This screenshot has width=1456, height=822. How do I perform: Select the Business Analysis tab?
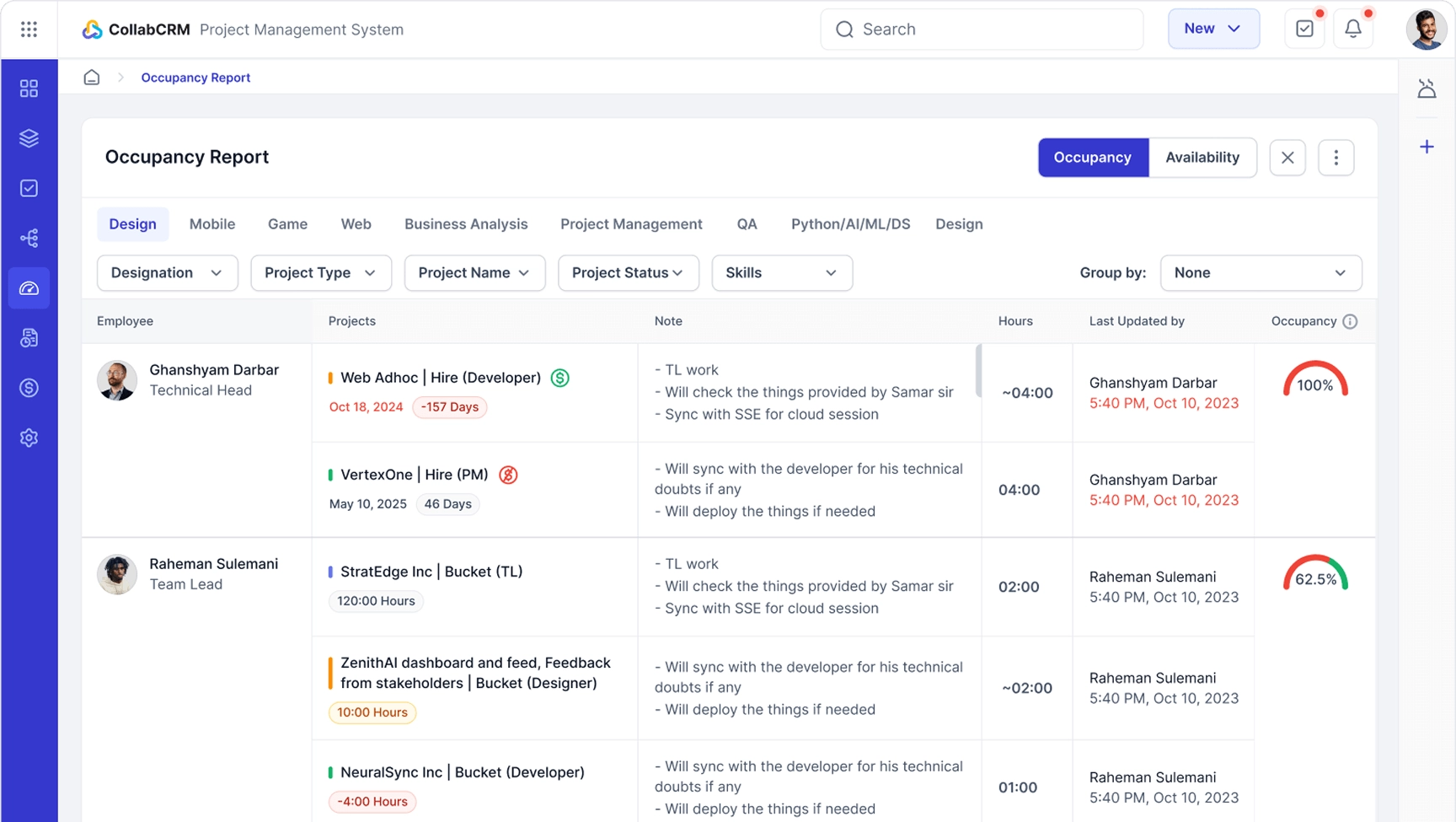click(x=466, y=224)
